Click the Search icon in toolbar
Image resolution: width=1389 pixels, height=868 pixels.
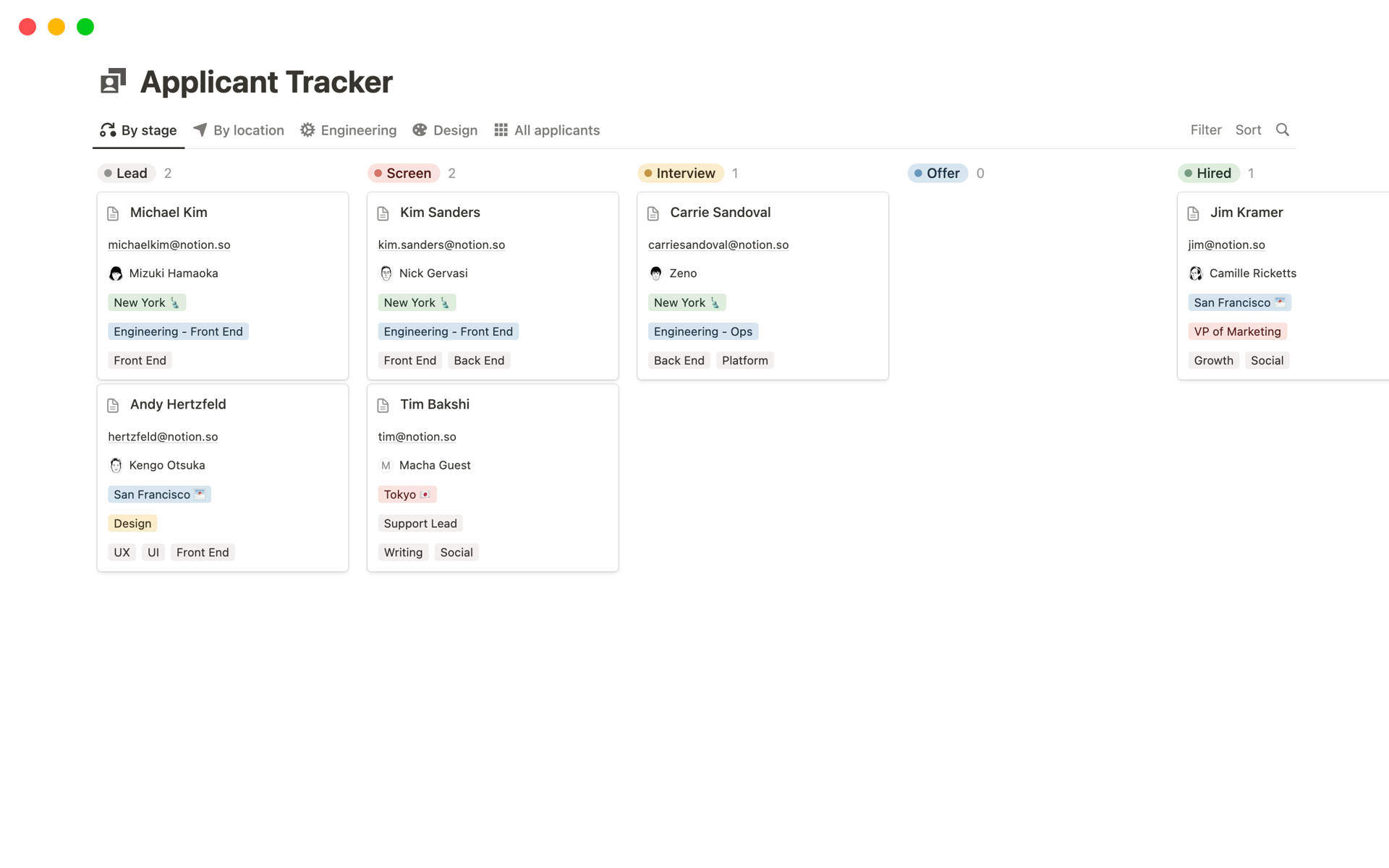pos(1283,129)
